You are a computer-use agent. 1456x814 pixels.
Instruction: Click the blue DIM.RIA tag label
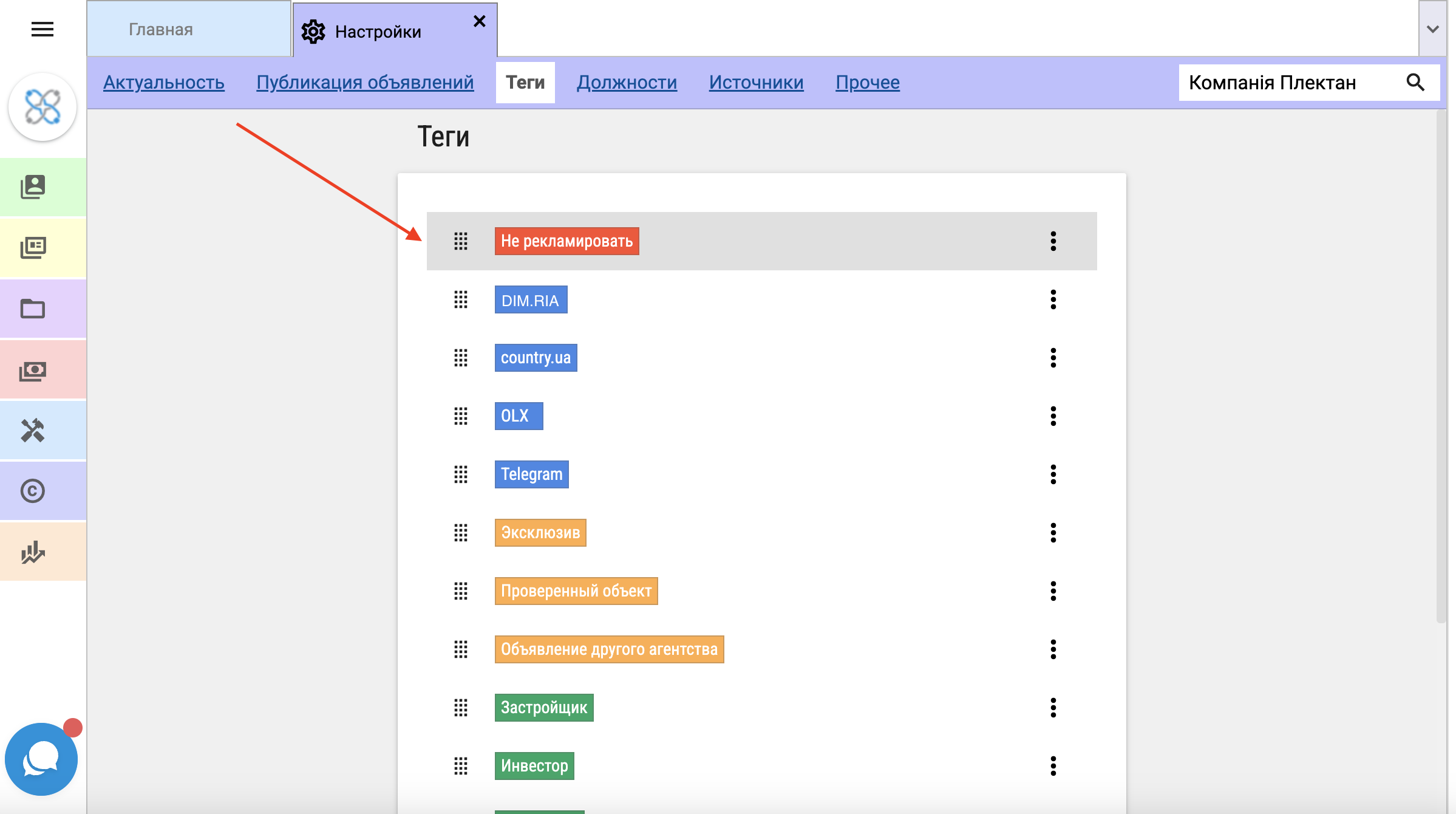click(531, 299)
